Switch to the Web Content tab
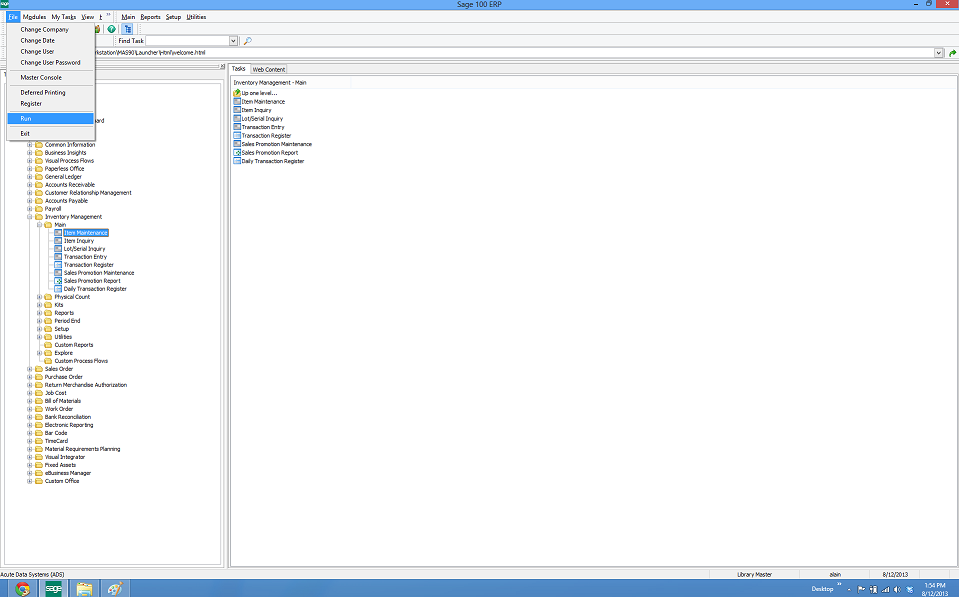This screenshot has width=959, height=597. [268, 69]
